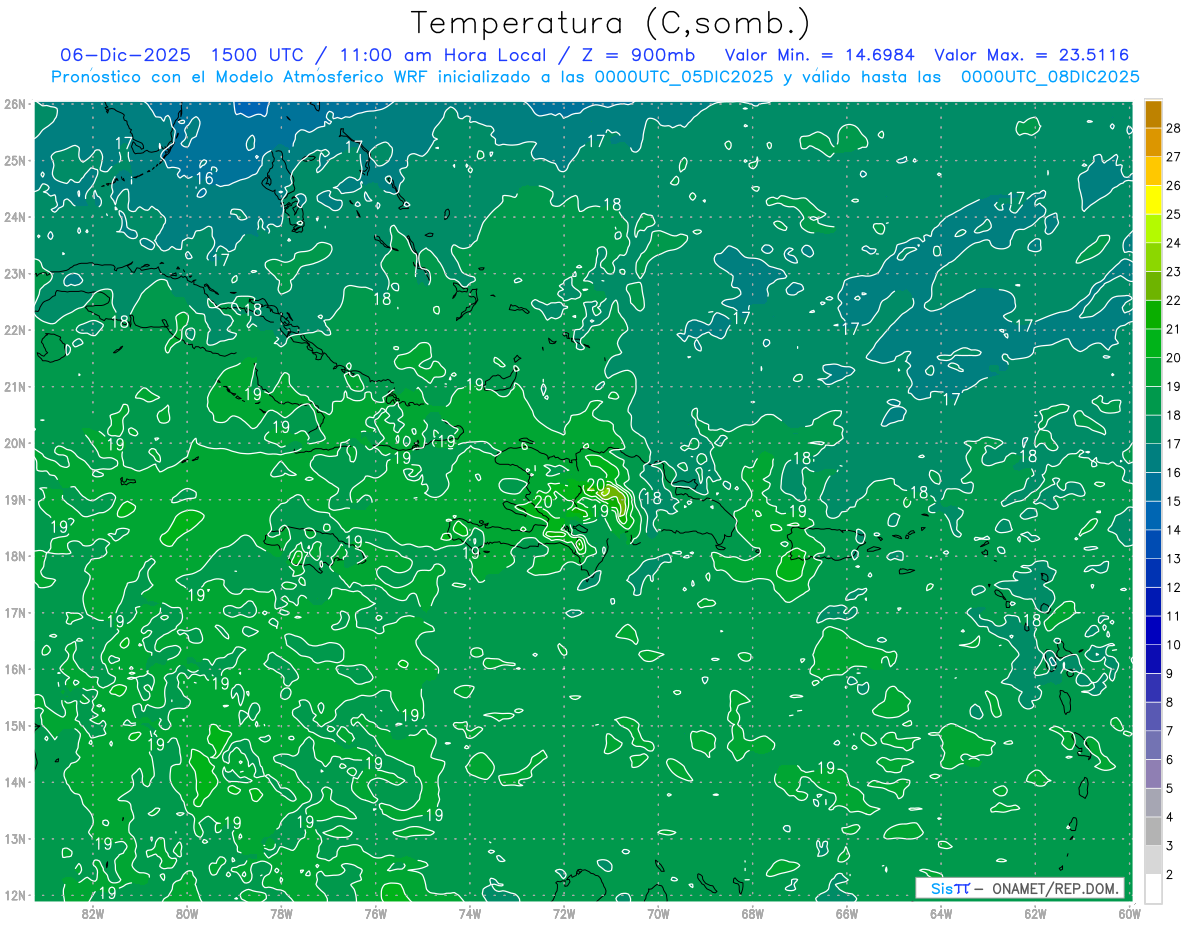Click the '11' value on the color legend
The height and width of the screenshot is (927, 1200).
[1173, 616]
